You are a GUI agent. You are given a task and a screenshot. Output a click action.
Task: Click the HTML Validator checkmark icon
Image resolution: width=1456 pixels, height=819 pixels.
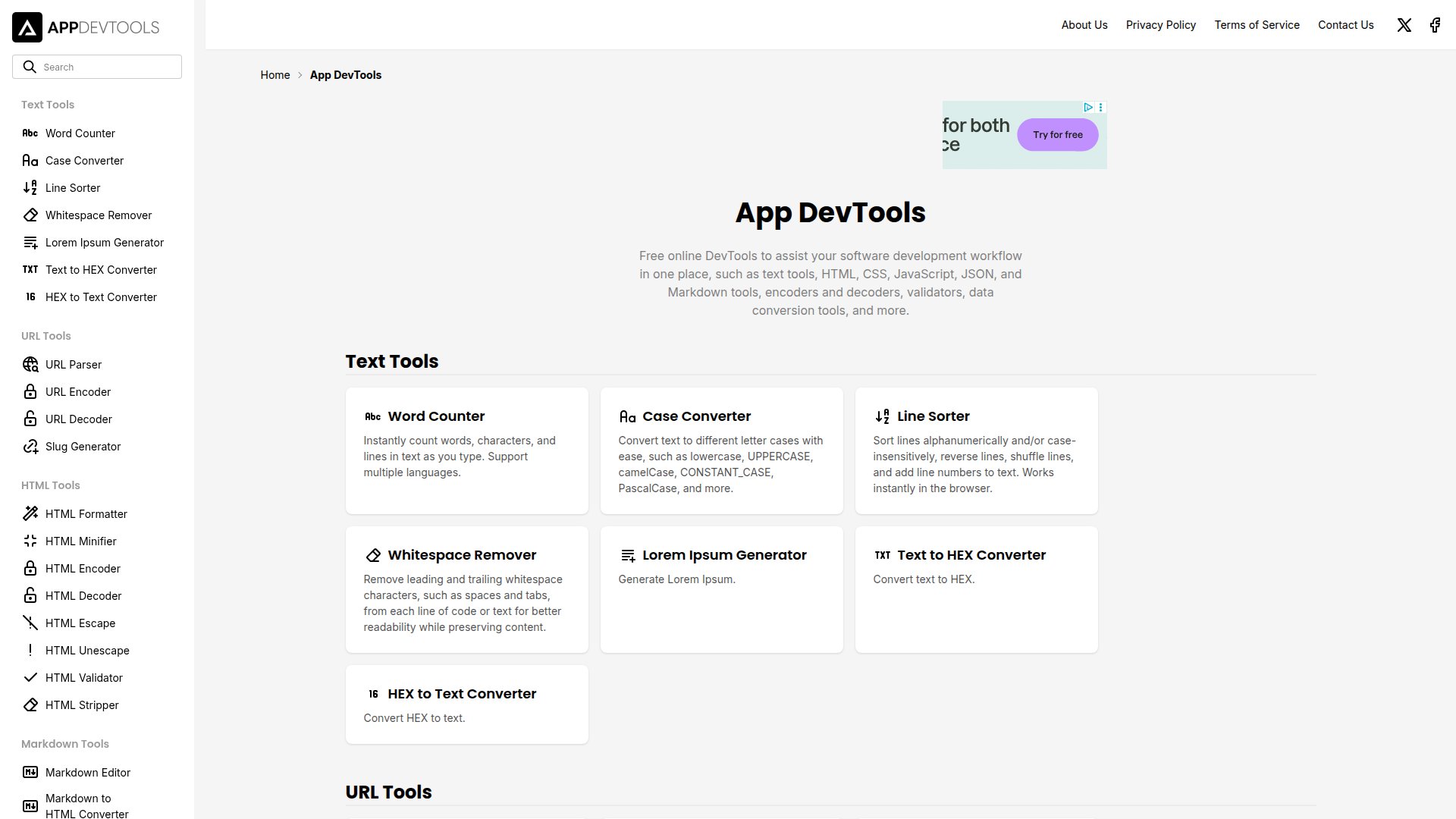coord(30,678)
